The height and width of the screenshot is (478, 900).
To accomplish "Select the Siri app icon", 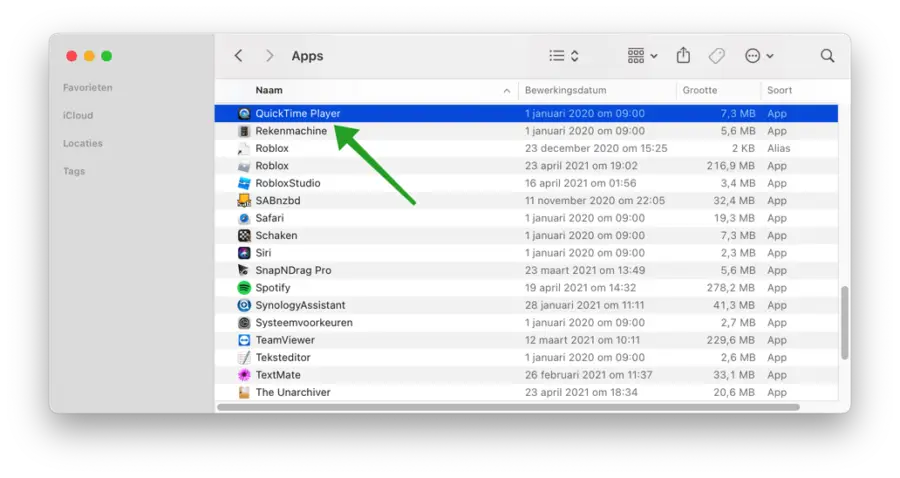I will click(244, 253).
